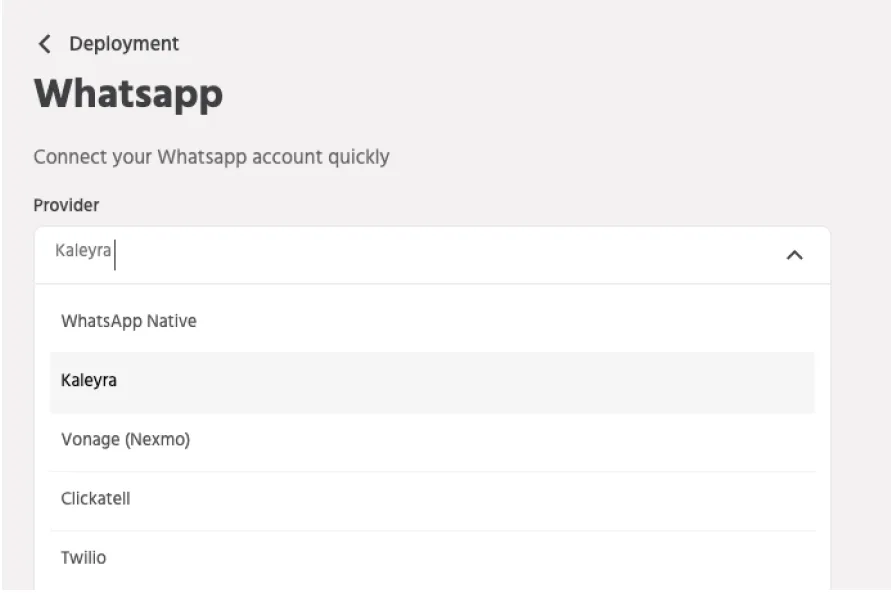Click empty space right of Twilio option row
The width and height of the screenshot is (891, 593).
click(x=511, y=559)
